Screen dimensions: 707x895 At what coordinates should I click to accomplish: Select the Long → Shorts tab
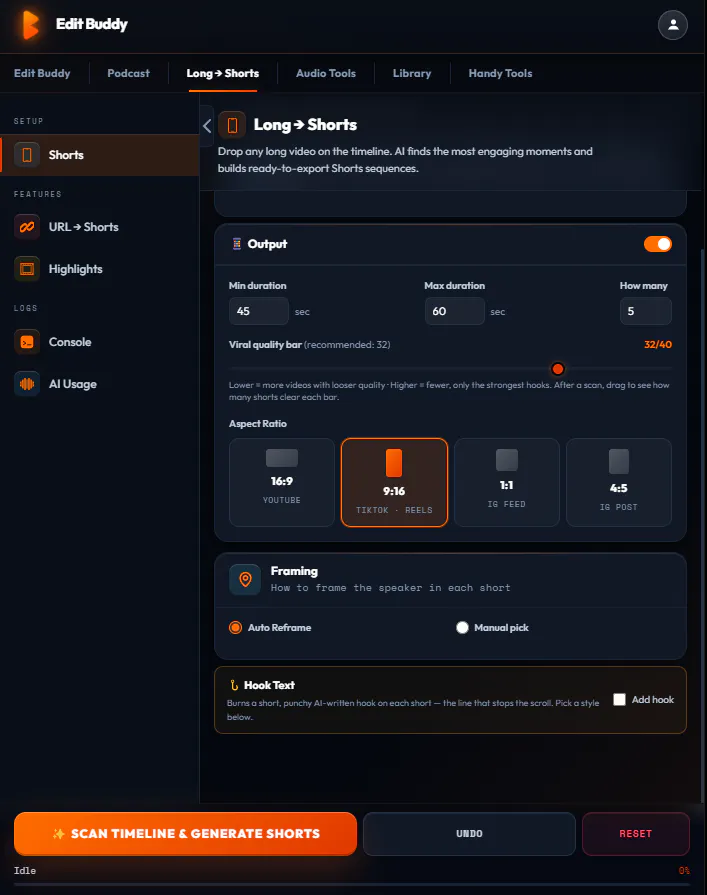point(223,73)
